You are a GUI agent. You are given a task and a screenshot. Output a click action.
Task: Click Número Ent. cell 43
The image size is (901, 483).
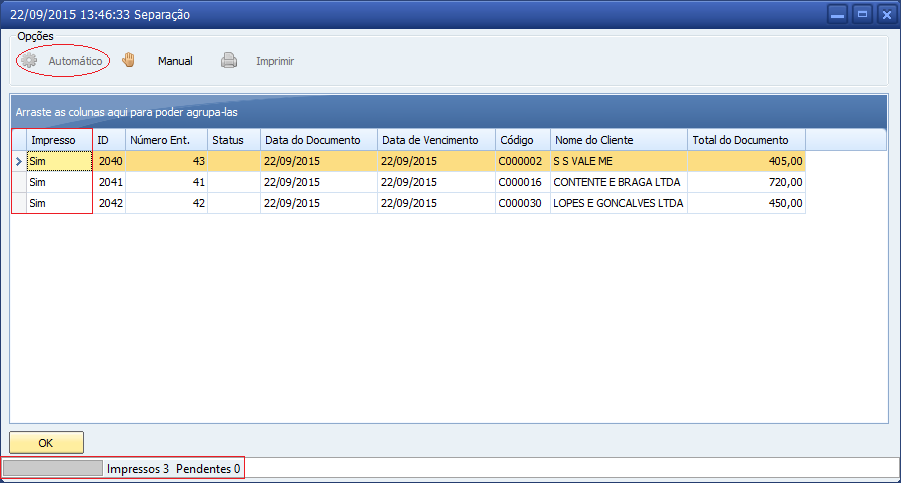pyautogui.click(x=167, y=161)
